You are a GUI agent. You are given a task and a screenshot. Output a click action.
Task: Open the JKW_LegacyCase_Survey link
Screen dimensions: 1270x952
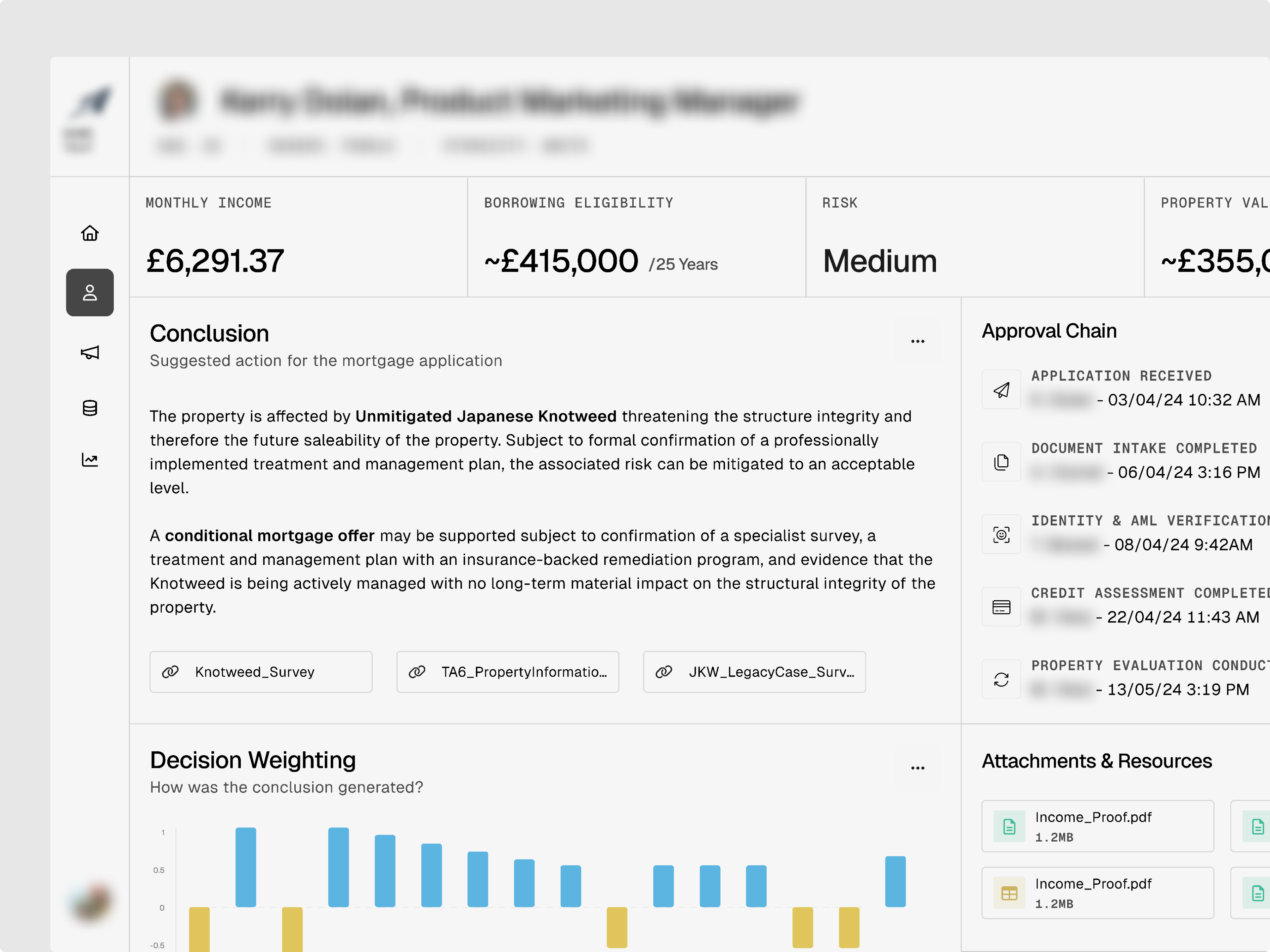pyautogui.click(x=754, y=672)
